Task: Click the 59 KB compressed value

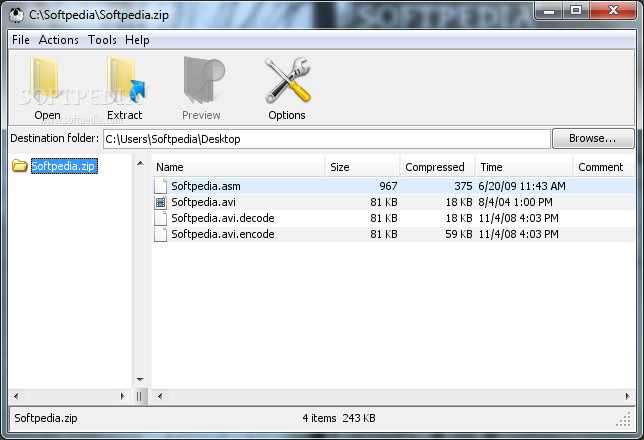Action: pos(459,234)
